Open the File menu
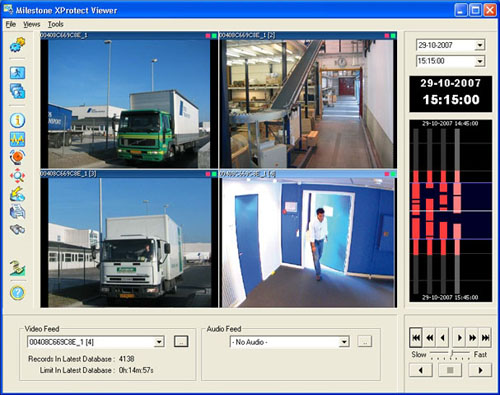The height and width of the screenshot is (395, 500). point(11,24)
